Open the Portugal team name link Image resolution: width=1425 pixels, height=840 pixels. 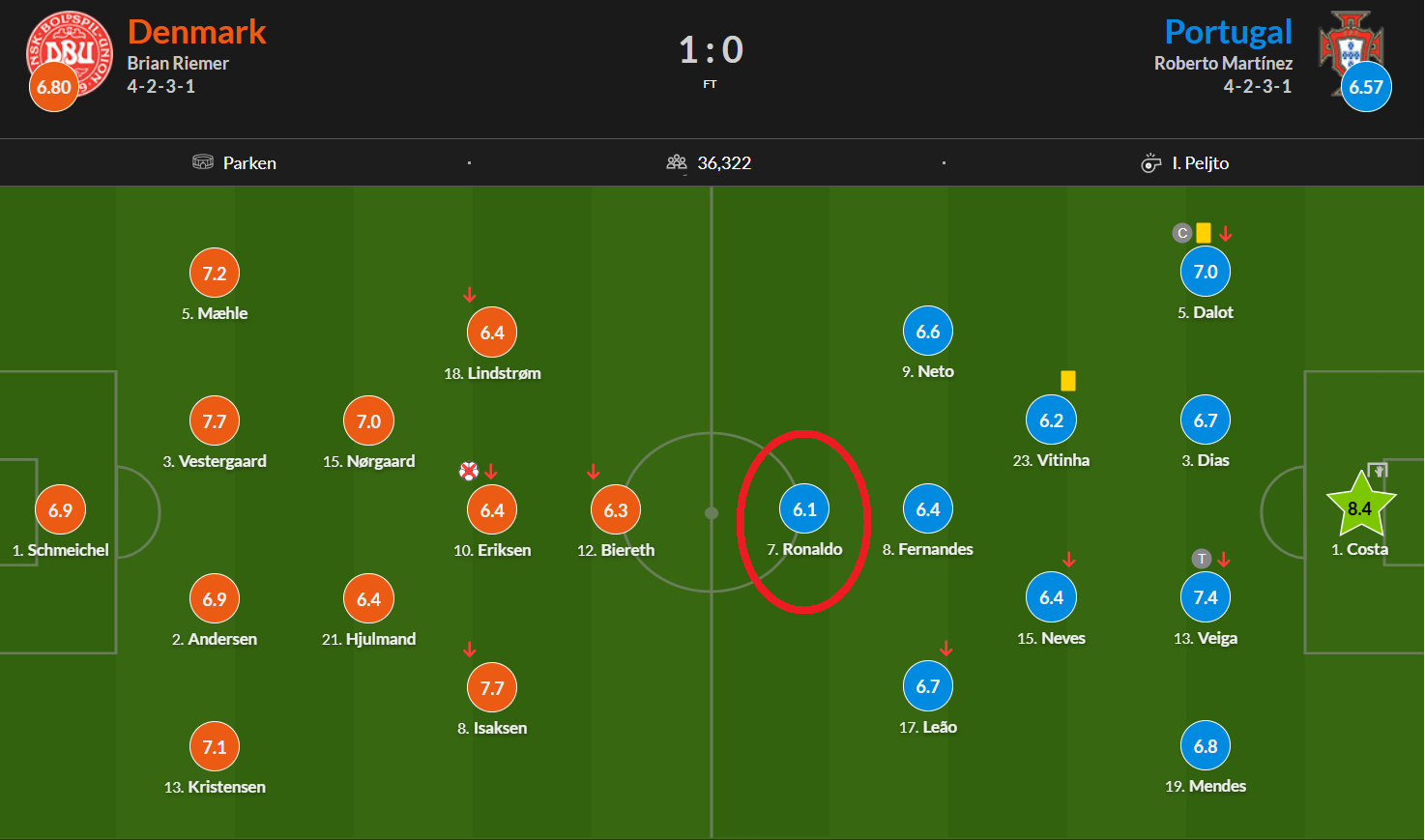tap(1229, 32)
